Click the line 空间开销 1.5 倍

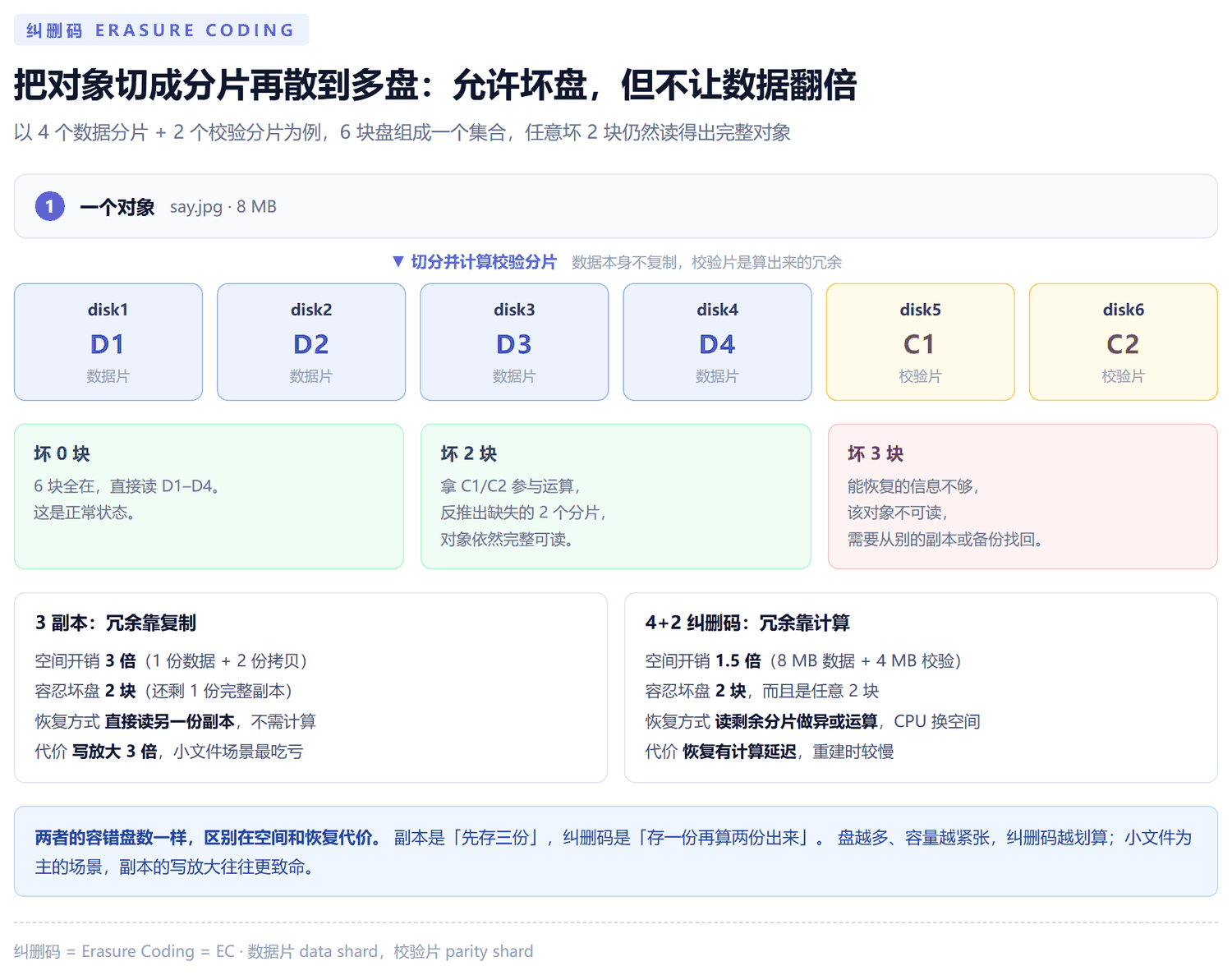coord(803,661)
